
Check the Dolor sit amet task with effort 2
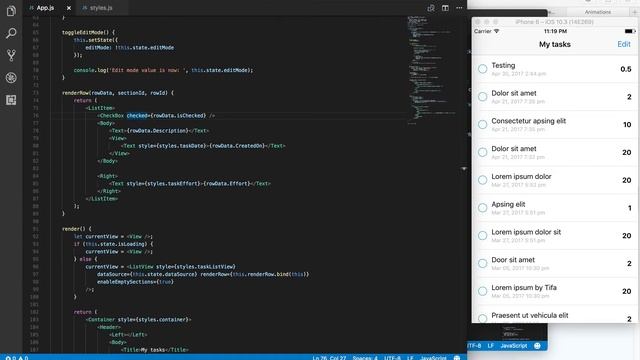(482, 97)
